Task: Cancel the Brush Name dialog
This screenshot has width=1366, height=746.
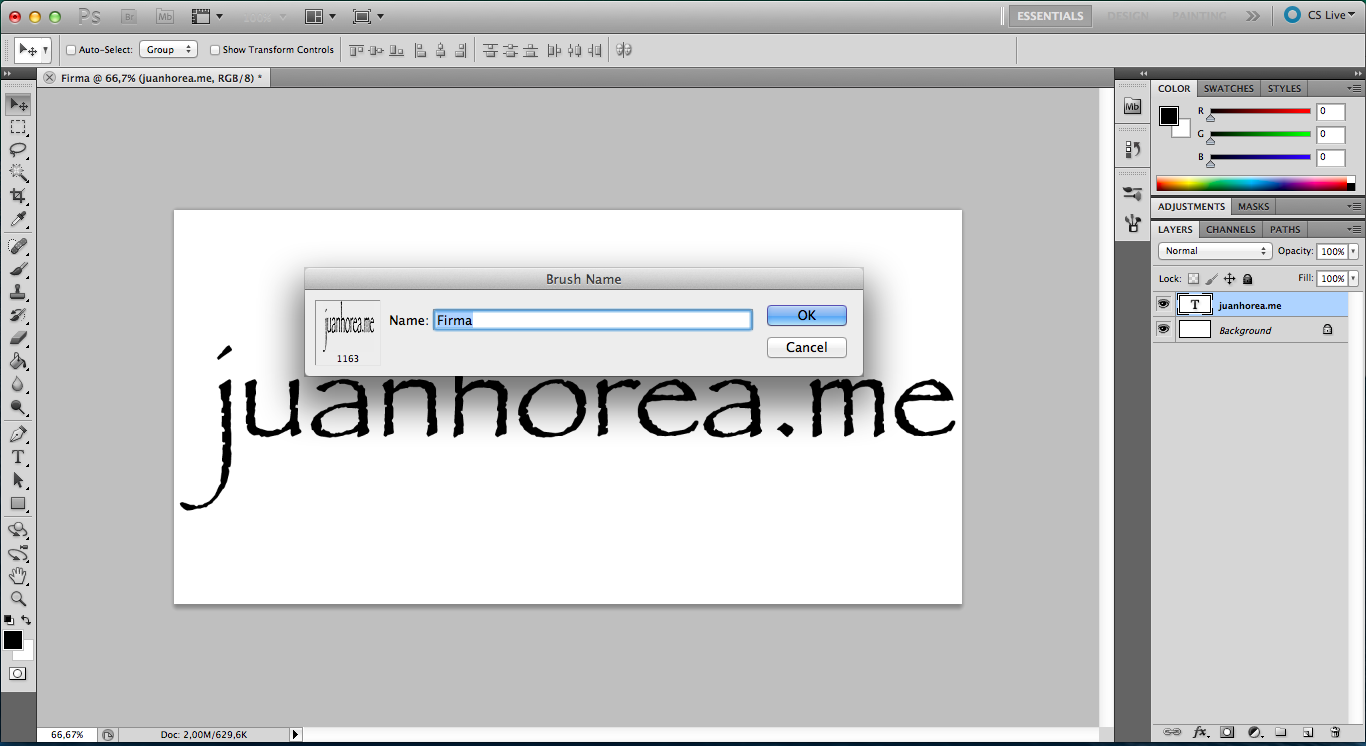Action: coord(806,347)
